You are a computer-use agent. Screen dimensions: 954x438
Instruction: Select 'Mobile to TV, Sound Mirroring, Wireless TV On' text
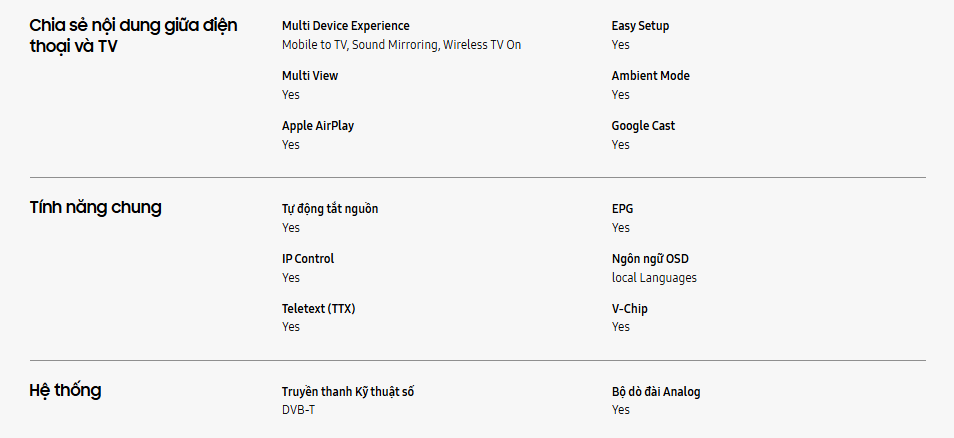401,45
